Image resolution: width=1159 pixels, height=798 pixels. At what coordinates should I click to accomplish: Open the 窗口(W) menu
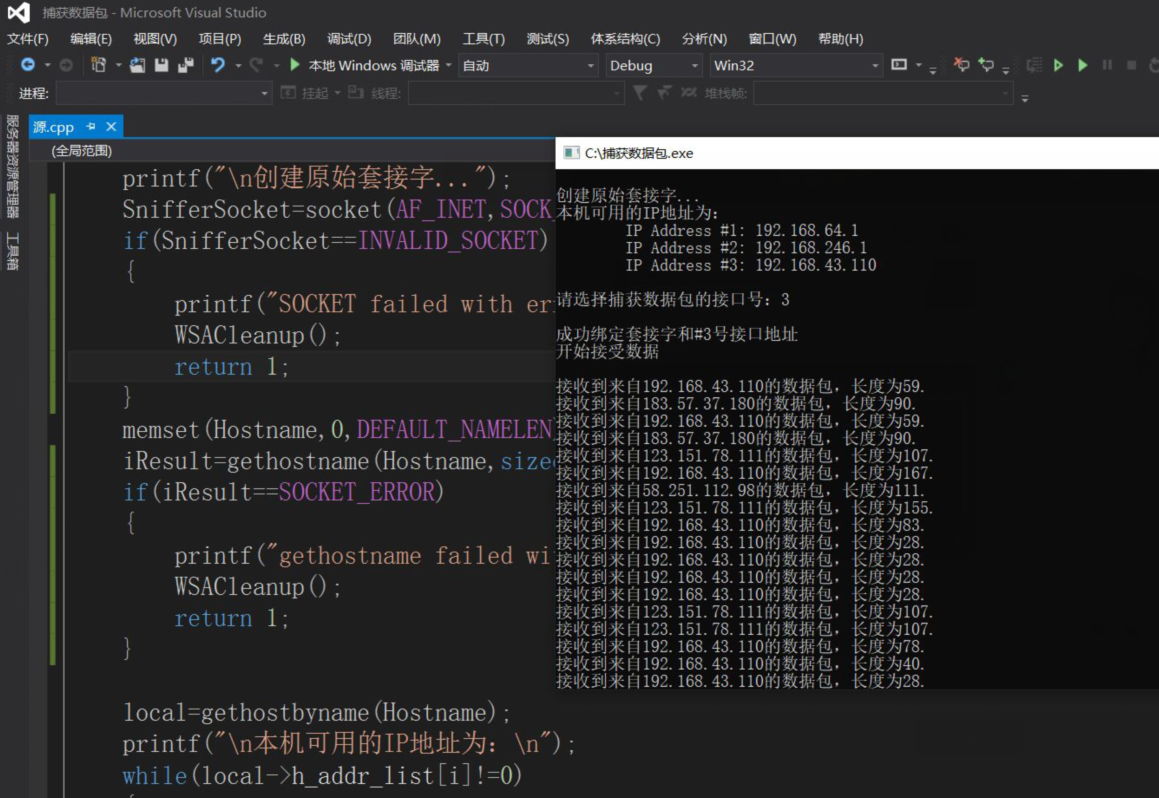point(772,38)
